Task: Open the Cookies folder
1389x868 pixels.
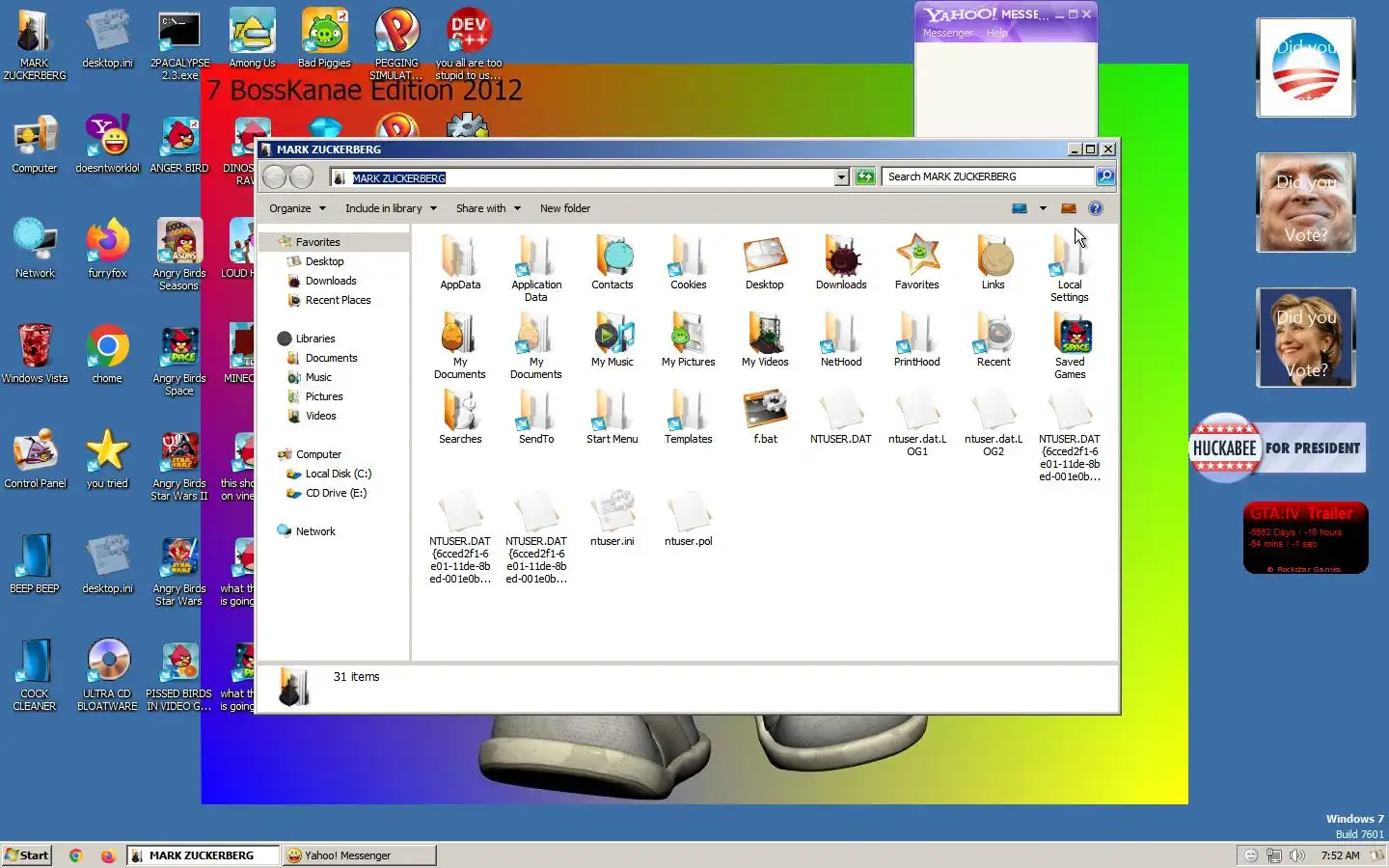Action: 689,262
